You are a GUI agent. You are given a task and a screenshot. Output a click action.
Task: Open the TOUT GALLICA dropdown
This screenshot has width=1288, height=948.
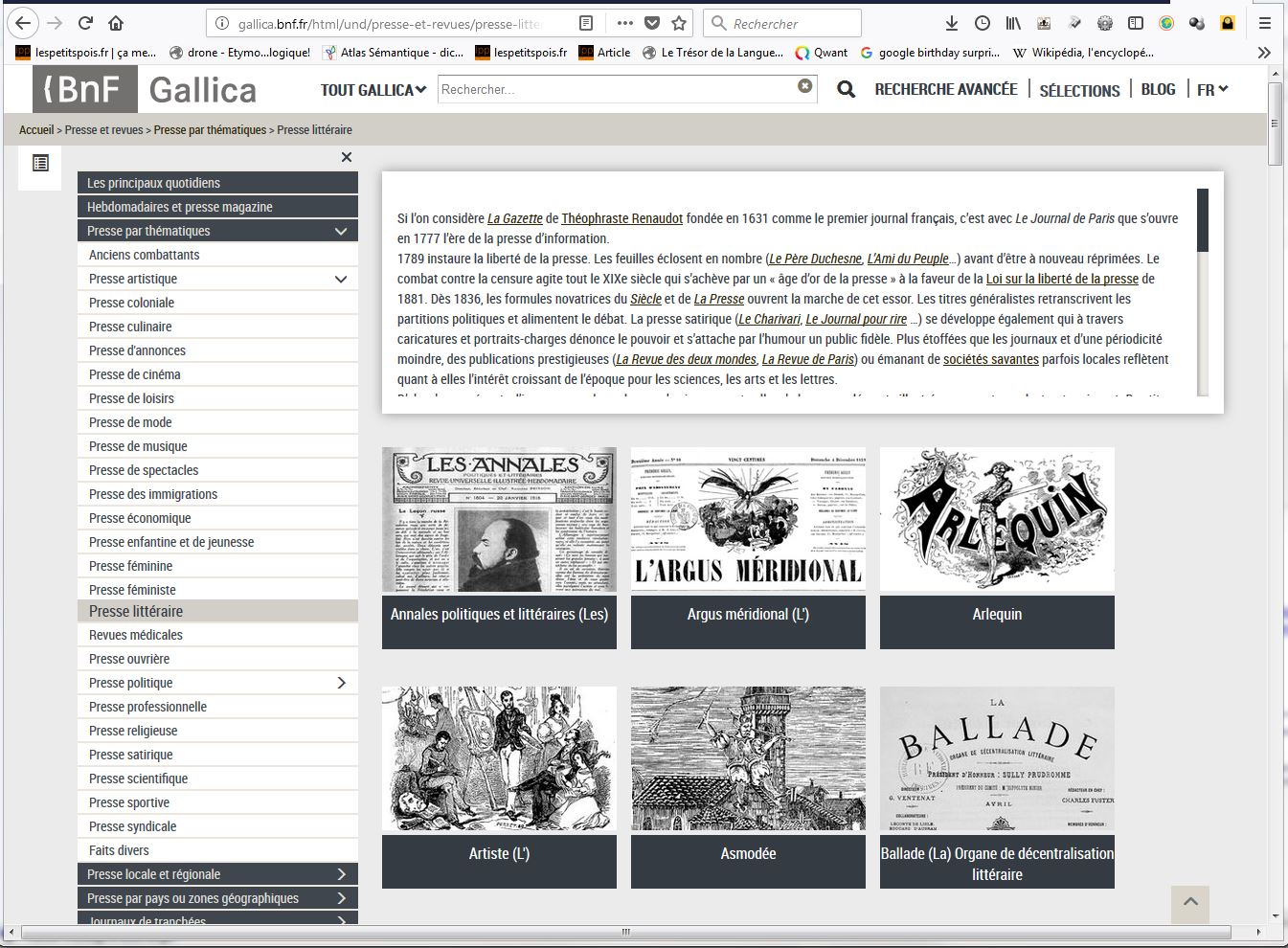[x=373, y=90]
